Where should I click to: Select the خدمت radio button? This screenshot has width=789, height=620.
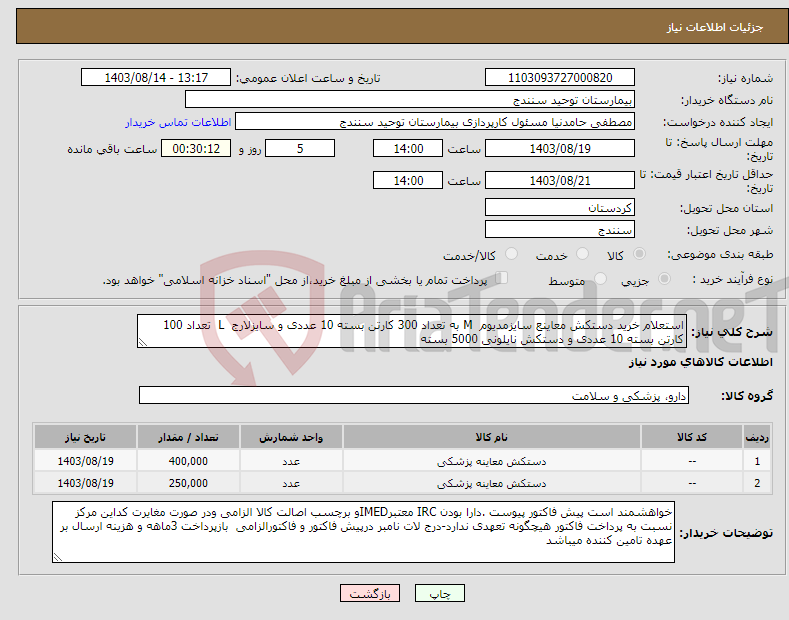(x=582, y=254)
